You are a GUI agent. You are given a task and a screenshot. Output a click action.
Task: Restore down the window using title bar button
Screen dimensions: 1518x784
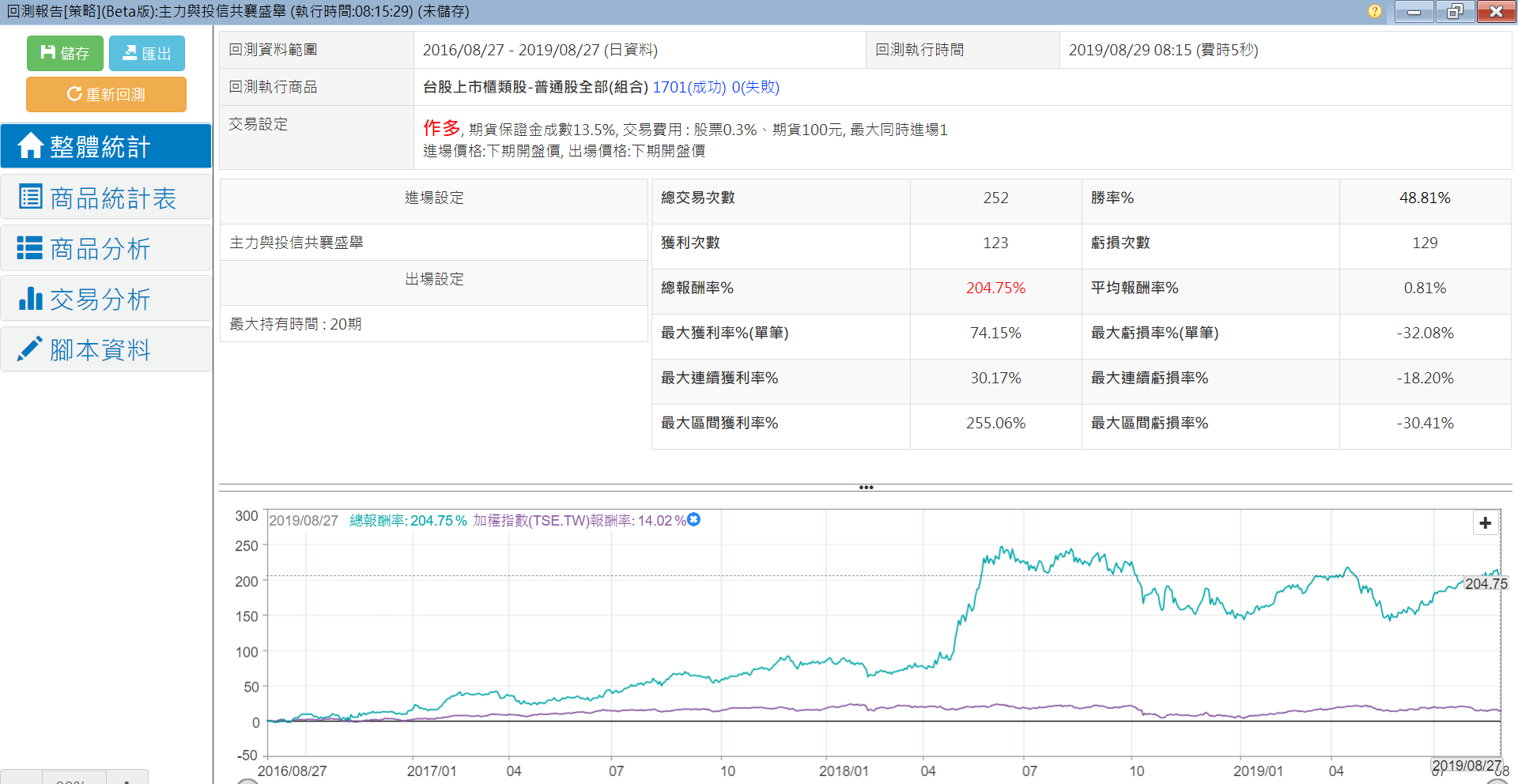[1455, 11]
